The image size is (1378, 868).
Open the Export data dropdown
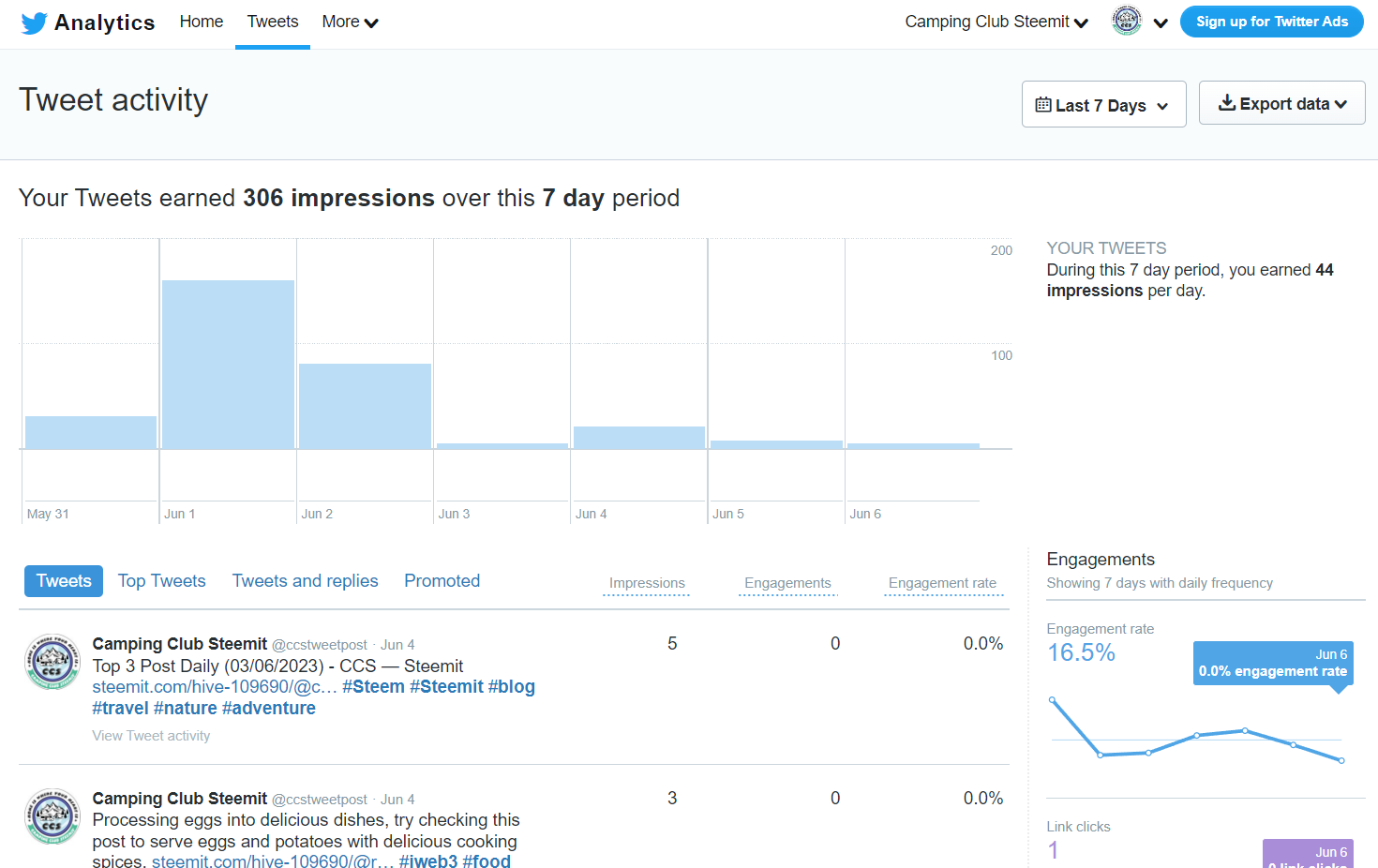tap(1281, 103)
